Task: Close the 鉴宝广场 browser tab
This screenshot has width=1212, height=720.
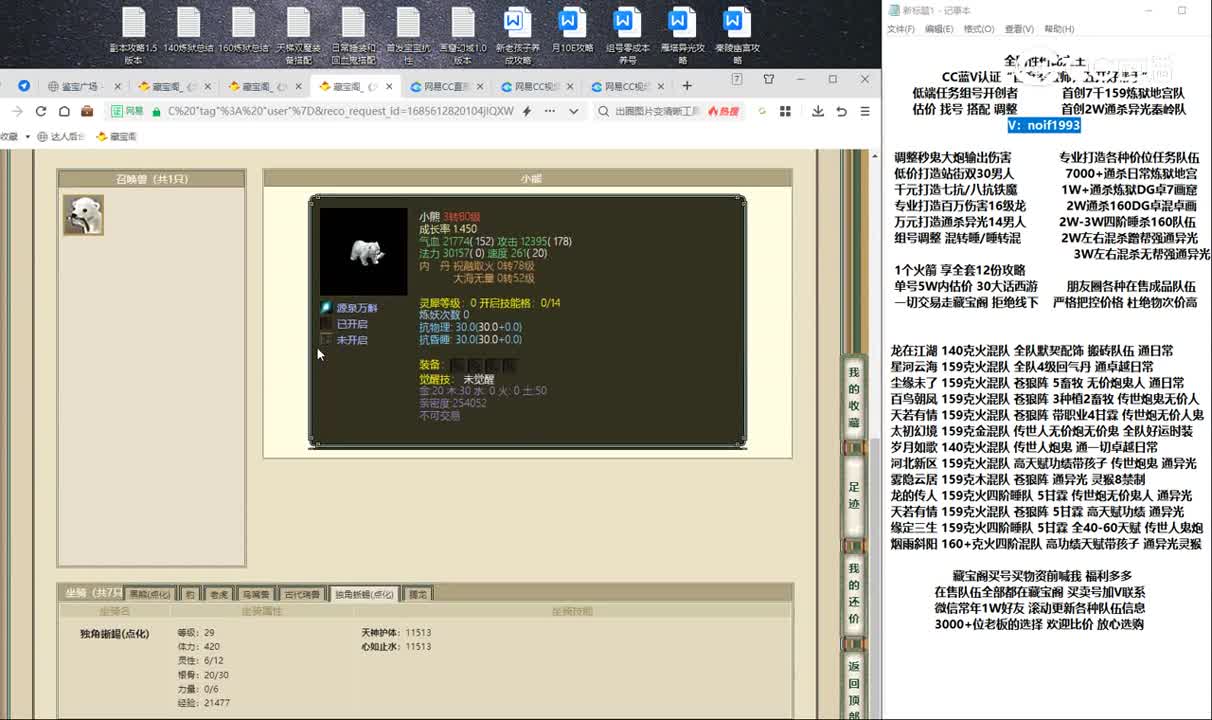Action: point(118,86)
